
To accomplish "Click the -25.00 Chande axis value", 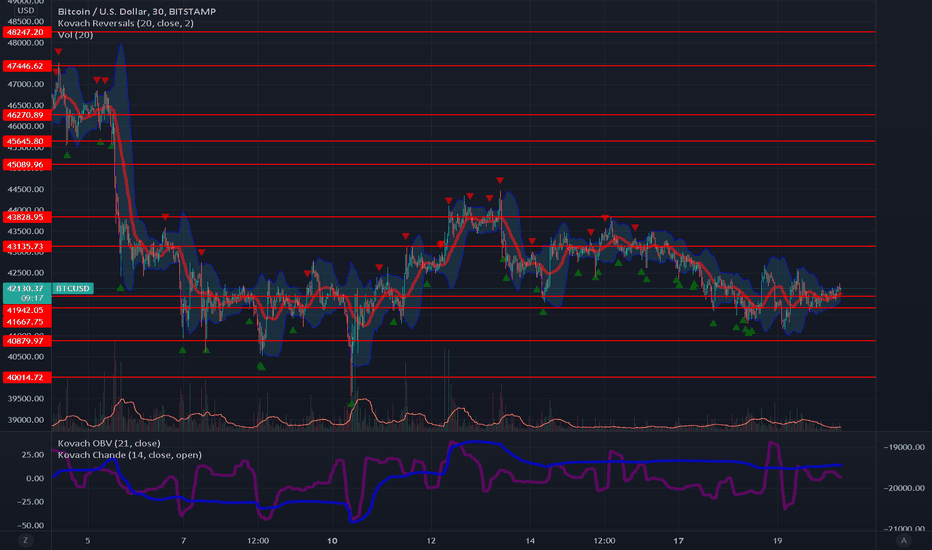I will (x=30, y=501).
